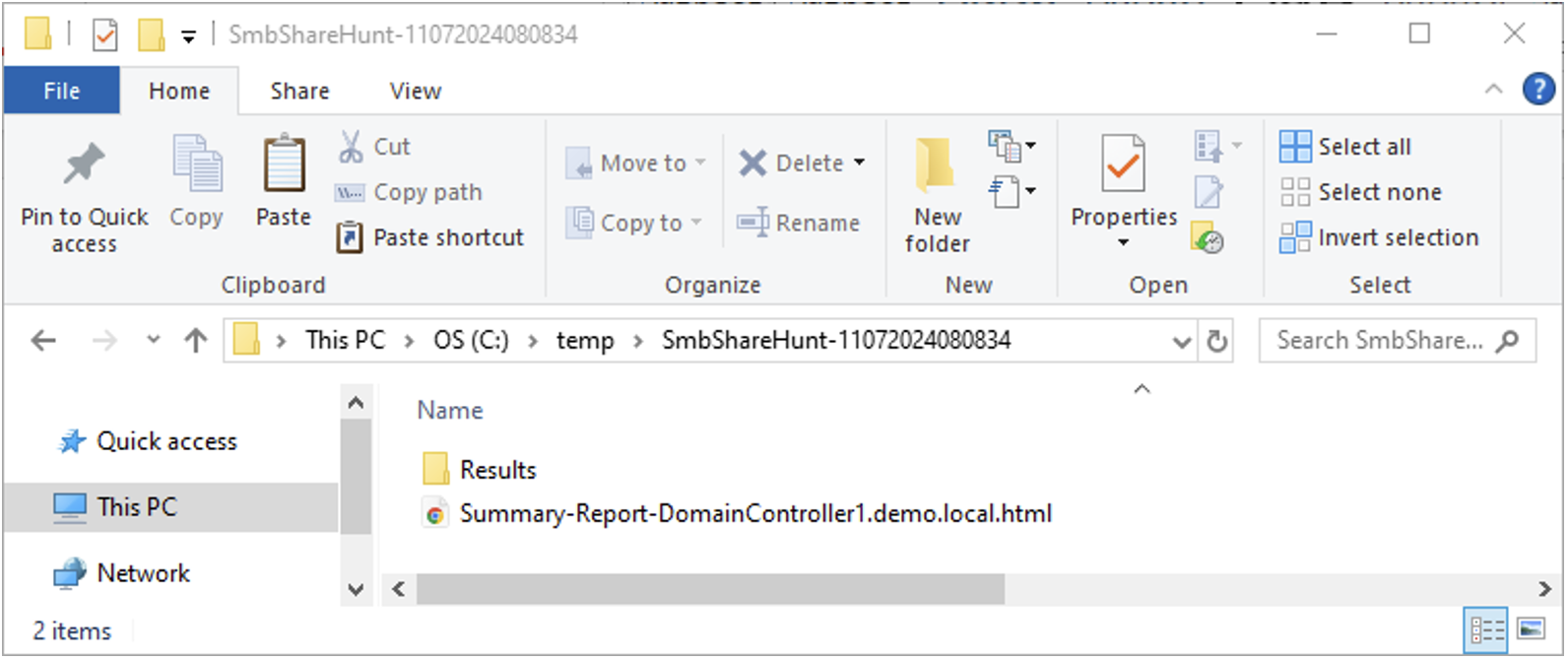Click the horizontal scrollbar thumb
Viewport: 1568px width, 660px height.
(x=710, y=589)
